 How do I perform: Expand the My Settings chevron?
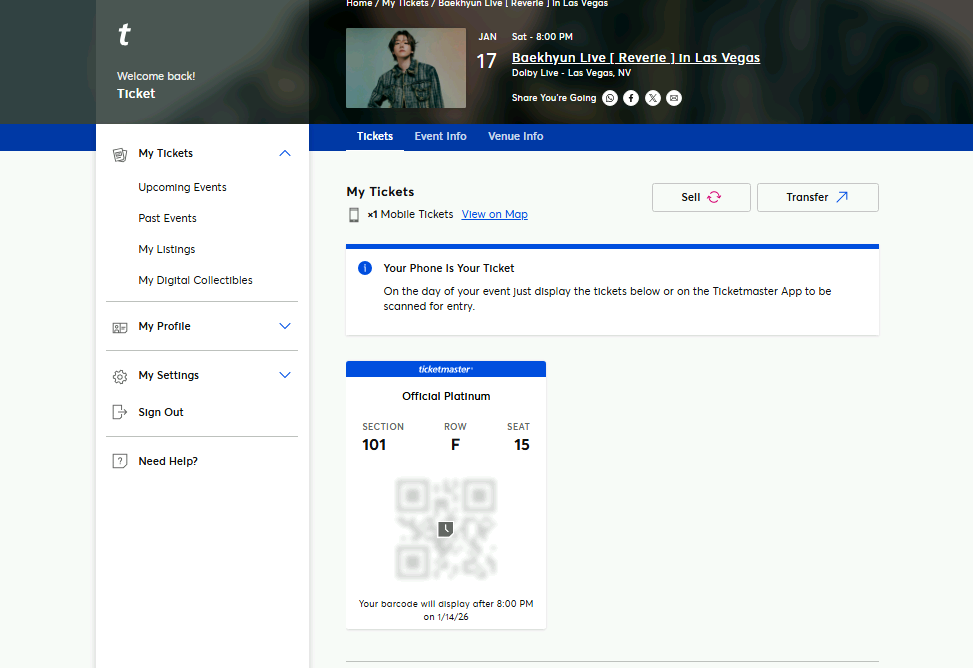[285, 375]
